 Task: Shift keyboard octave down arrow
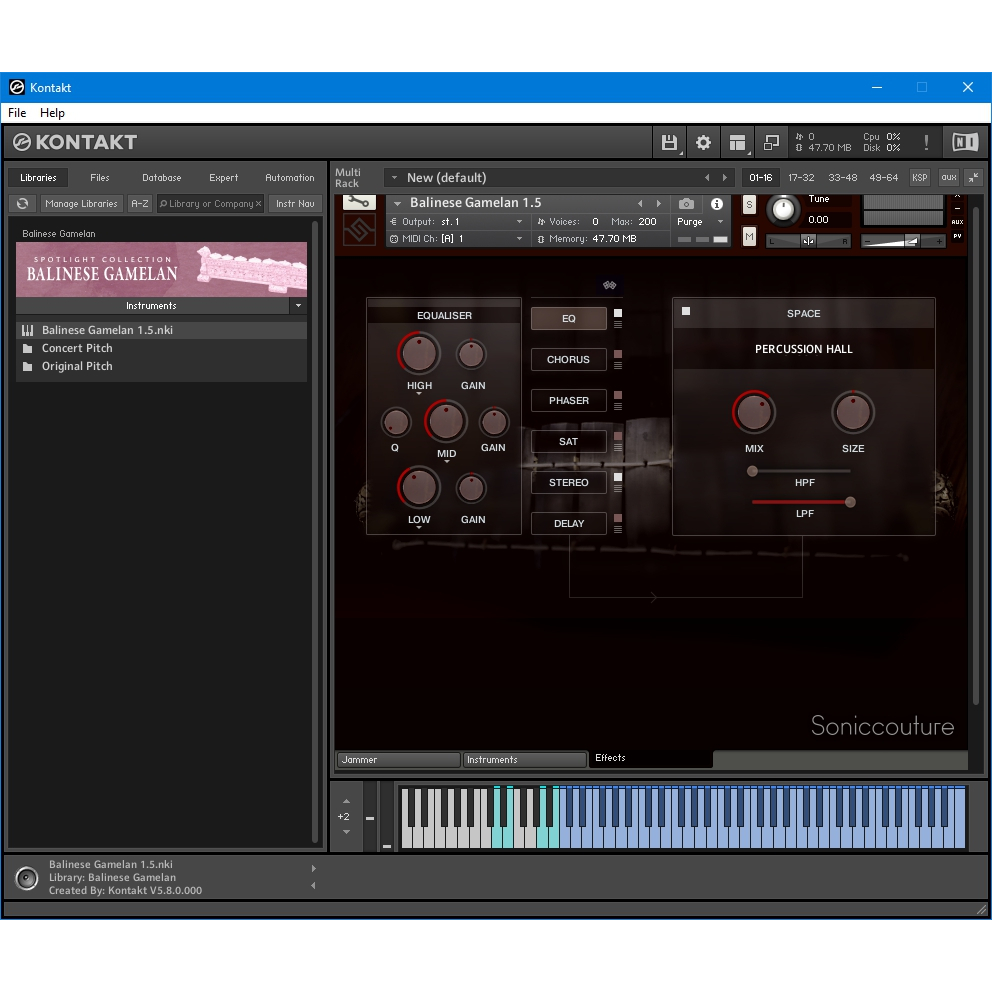click(346, 832)
